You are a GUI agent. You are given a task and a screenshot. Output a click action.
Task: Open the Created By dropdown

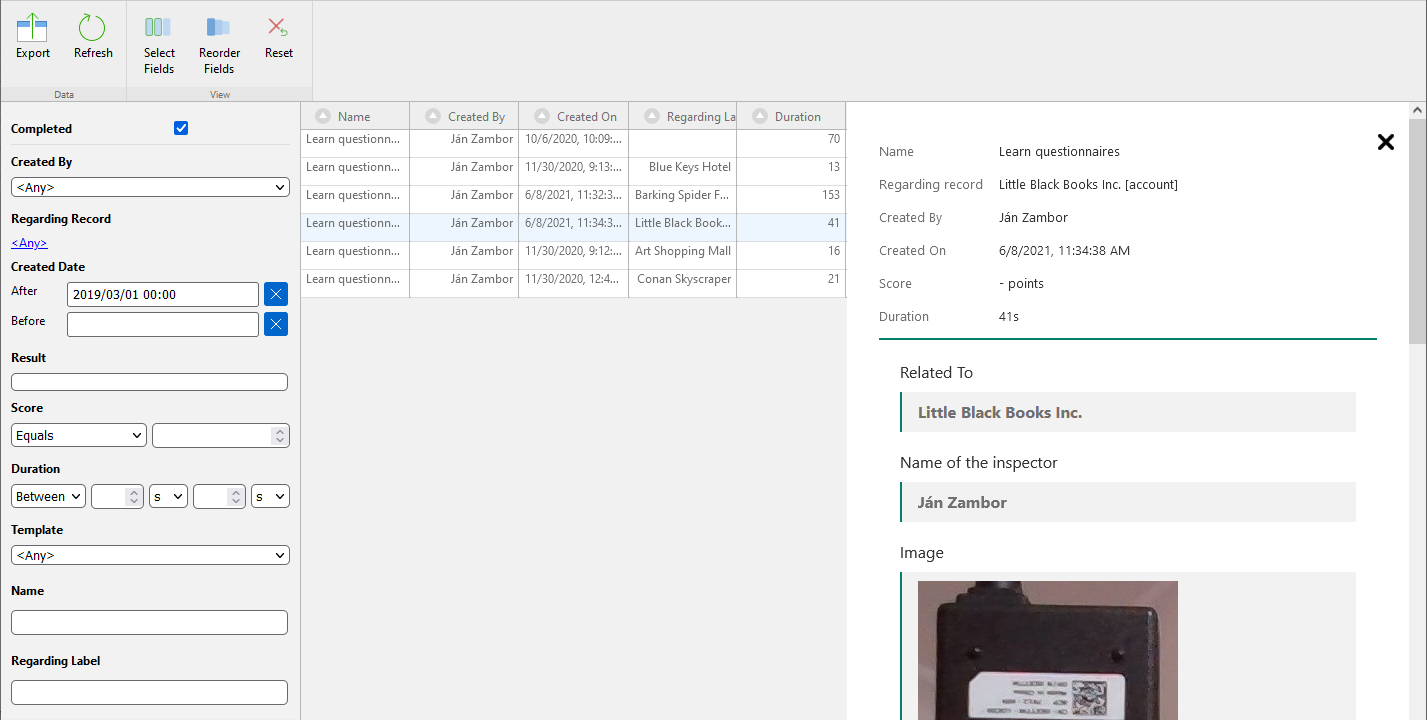pyautogui.click(x=150, y=187)
